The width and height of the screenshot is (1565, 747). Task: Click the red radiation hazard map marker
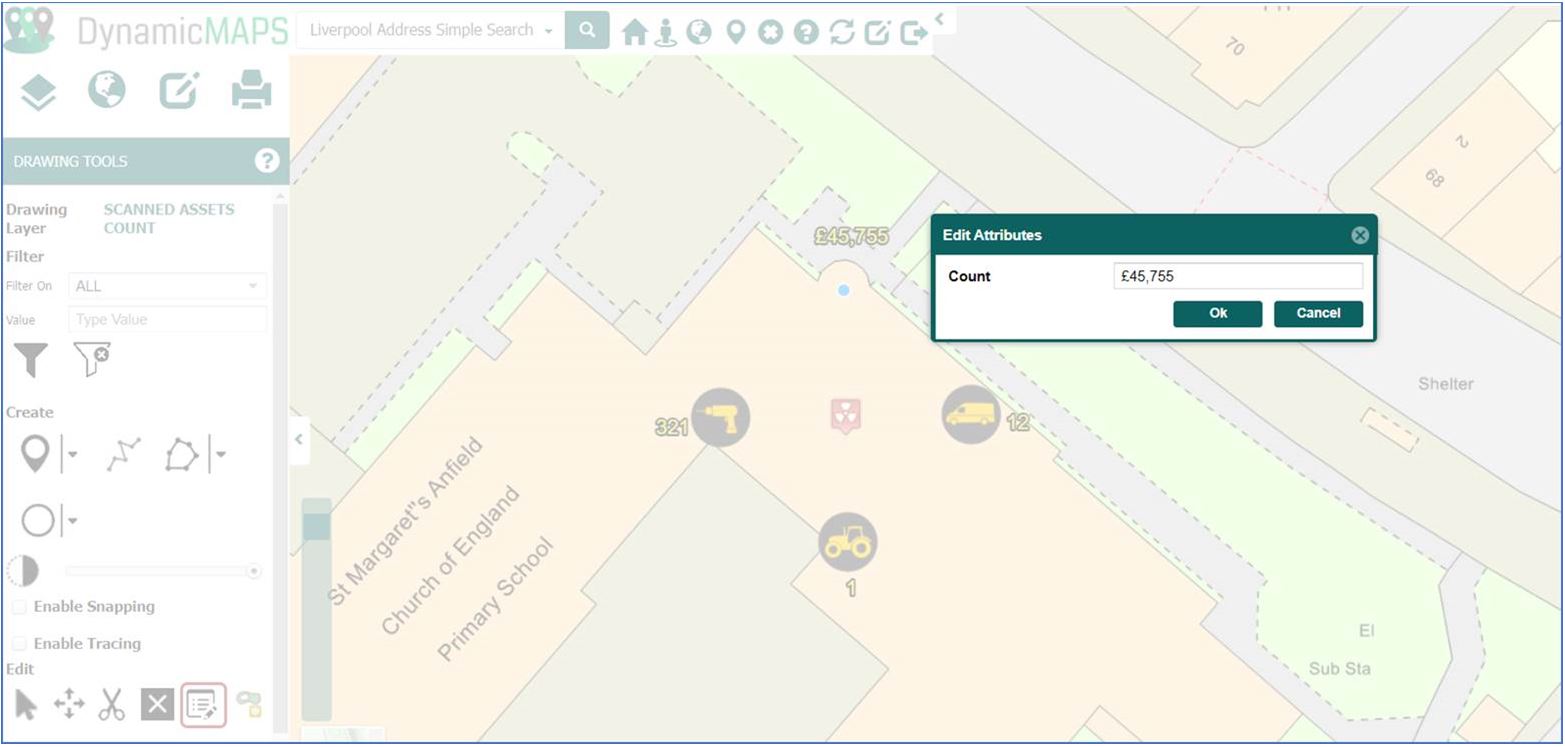(x=846, y=416)
